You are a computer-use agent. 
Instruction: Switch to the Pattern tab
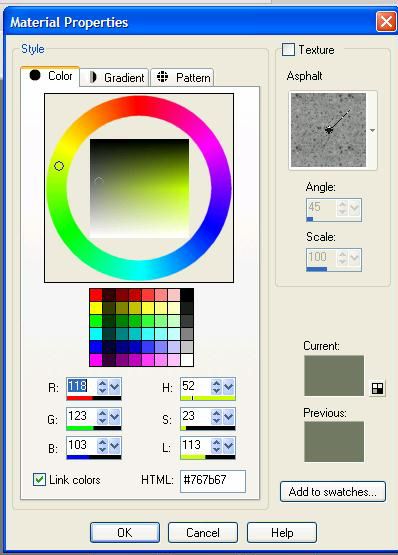tap(182, 77)
